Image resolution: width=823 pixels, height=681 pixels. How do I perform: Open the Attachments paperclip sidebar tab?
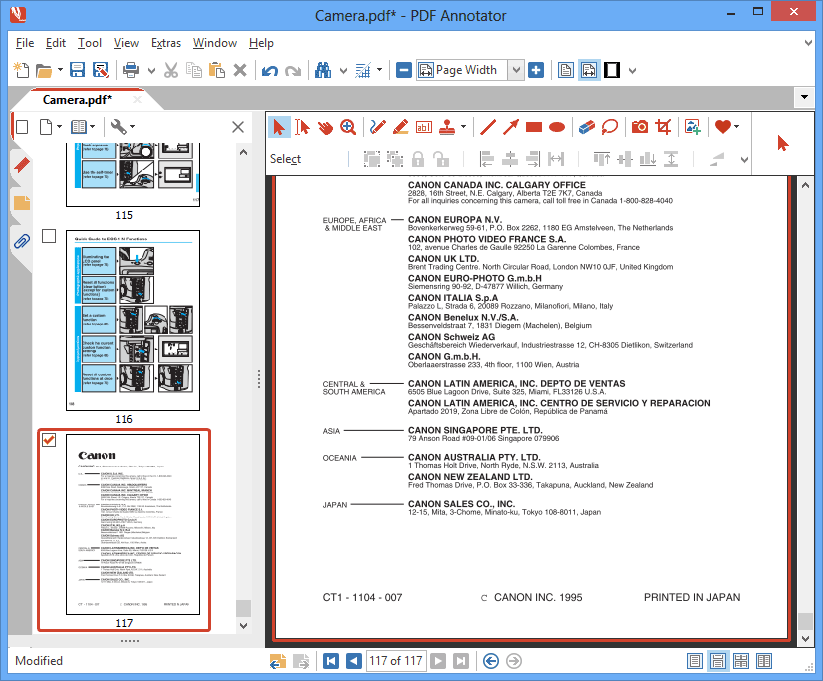point(21,241)
